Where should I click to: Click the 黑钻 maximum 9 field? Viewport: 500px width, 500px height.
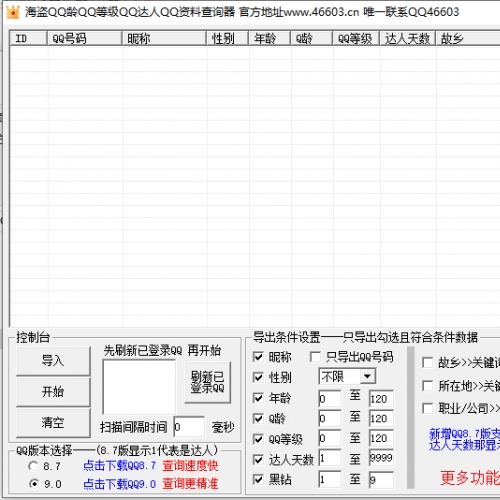[x=381, y=479]
